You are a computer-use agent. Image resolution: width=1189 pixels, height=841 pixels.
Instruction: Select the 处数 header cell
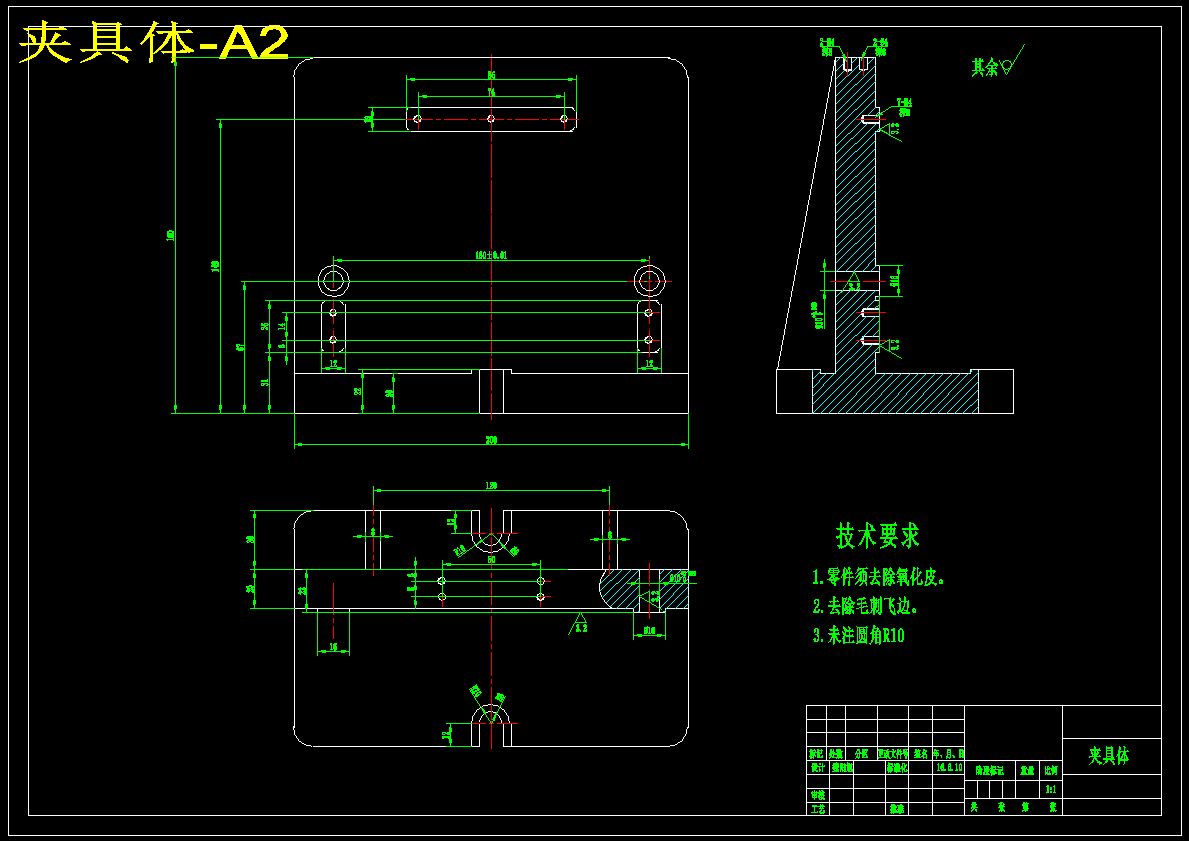click(x=836, y=754)
